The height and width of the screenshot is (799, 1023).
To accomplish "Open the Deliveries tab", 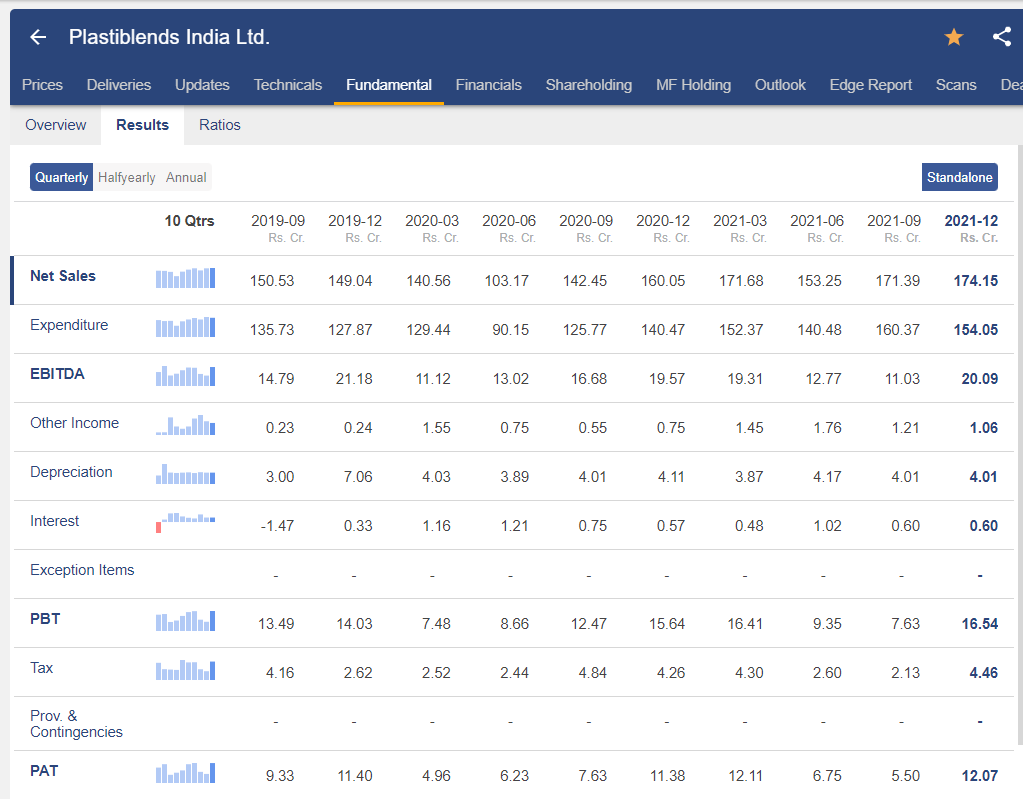I will tap(119, 85).
